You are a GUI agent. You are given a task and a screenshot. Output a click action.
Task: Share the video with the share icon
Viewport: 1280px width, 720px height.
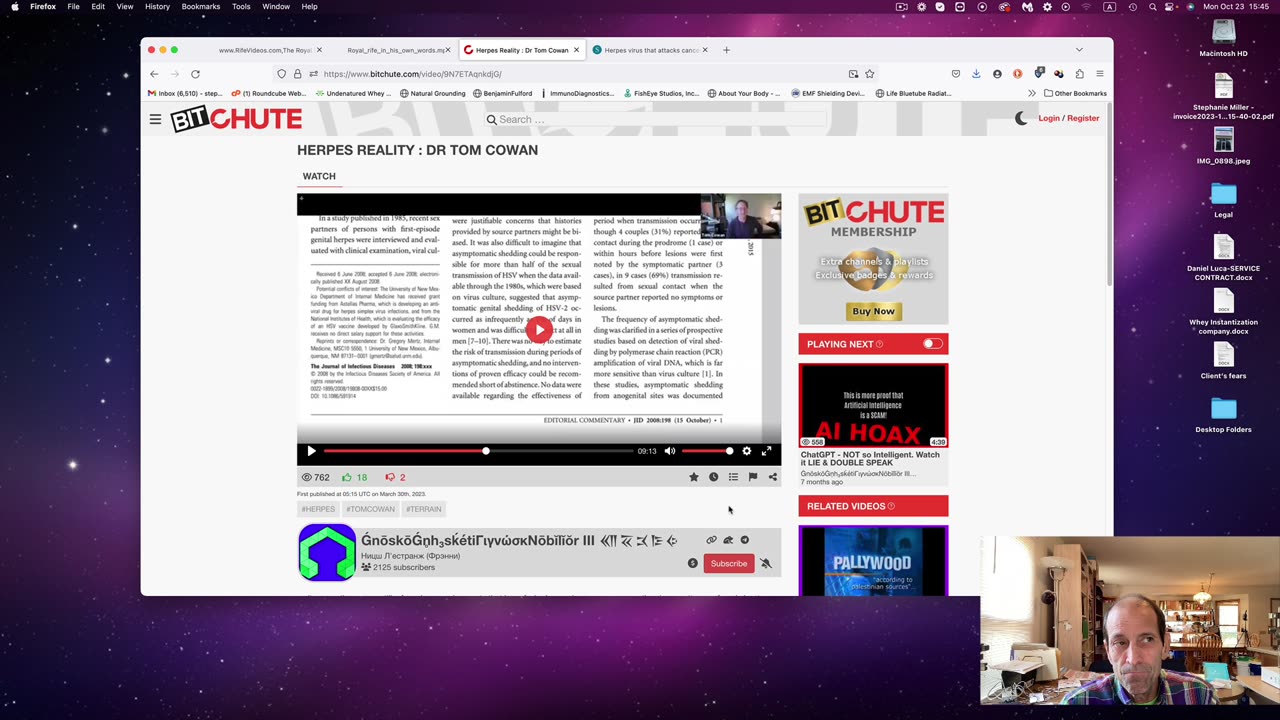tap(772, 477)
